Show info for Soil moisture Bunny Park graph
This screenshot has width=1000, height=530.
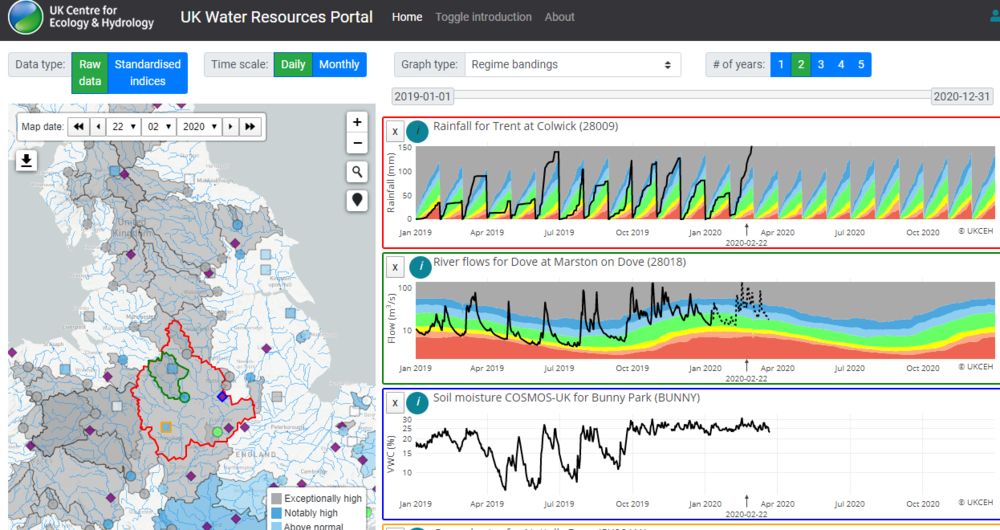[420, 402]
